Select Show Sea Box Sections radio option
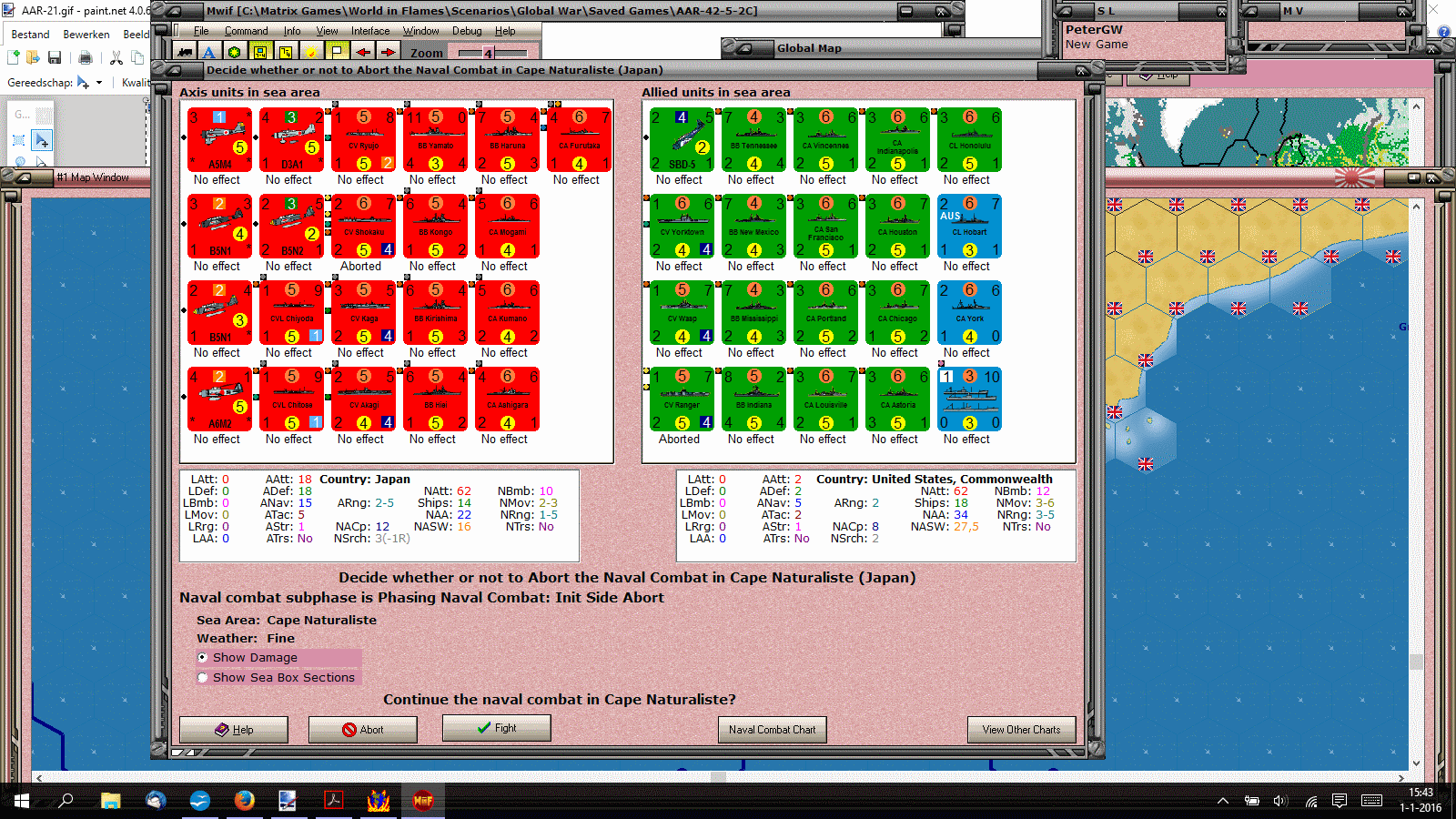Screen dimensions: 1456x819 (277, 678)
